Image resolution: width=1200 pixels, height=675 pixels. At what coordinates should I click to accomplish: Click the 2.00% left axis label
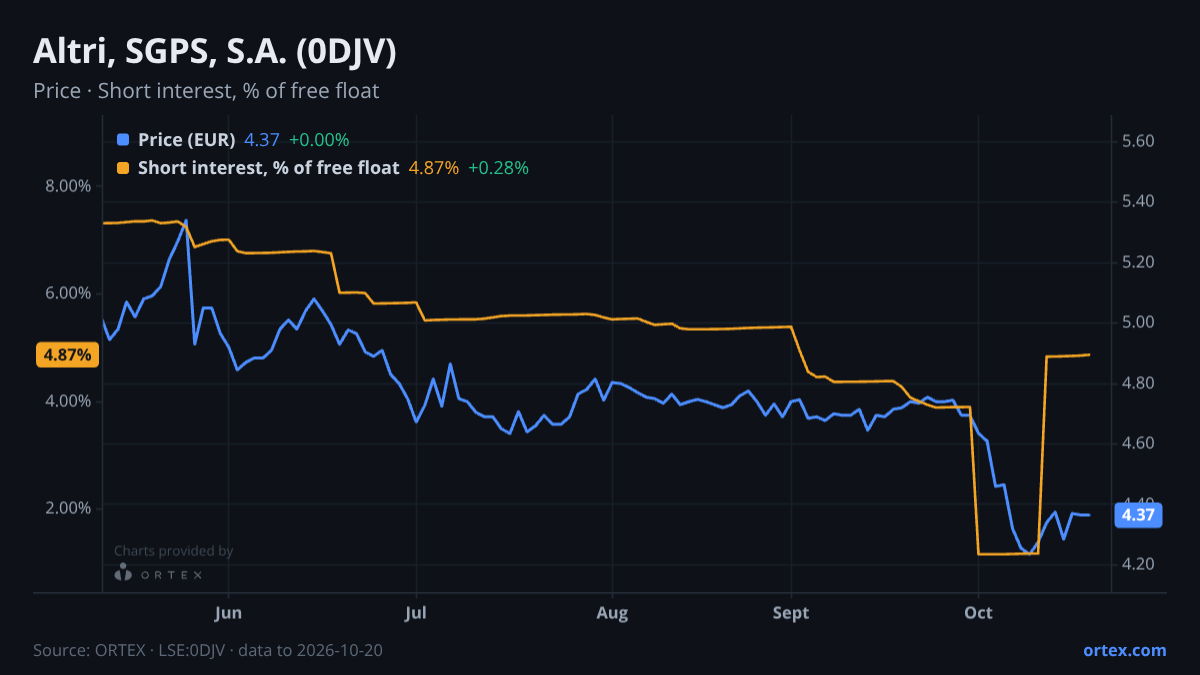[x=68, y=508]
